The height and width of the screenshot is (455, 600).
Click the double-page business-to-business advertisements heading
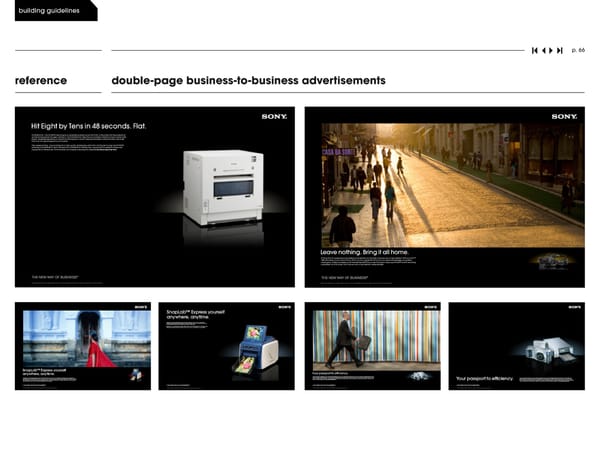248,80
